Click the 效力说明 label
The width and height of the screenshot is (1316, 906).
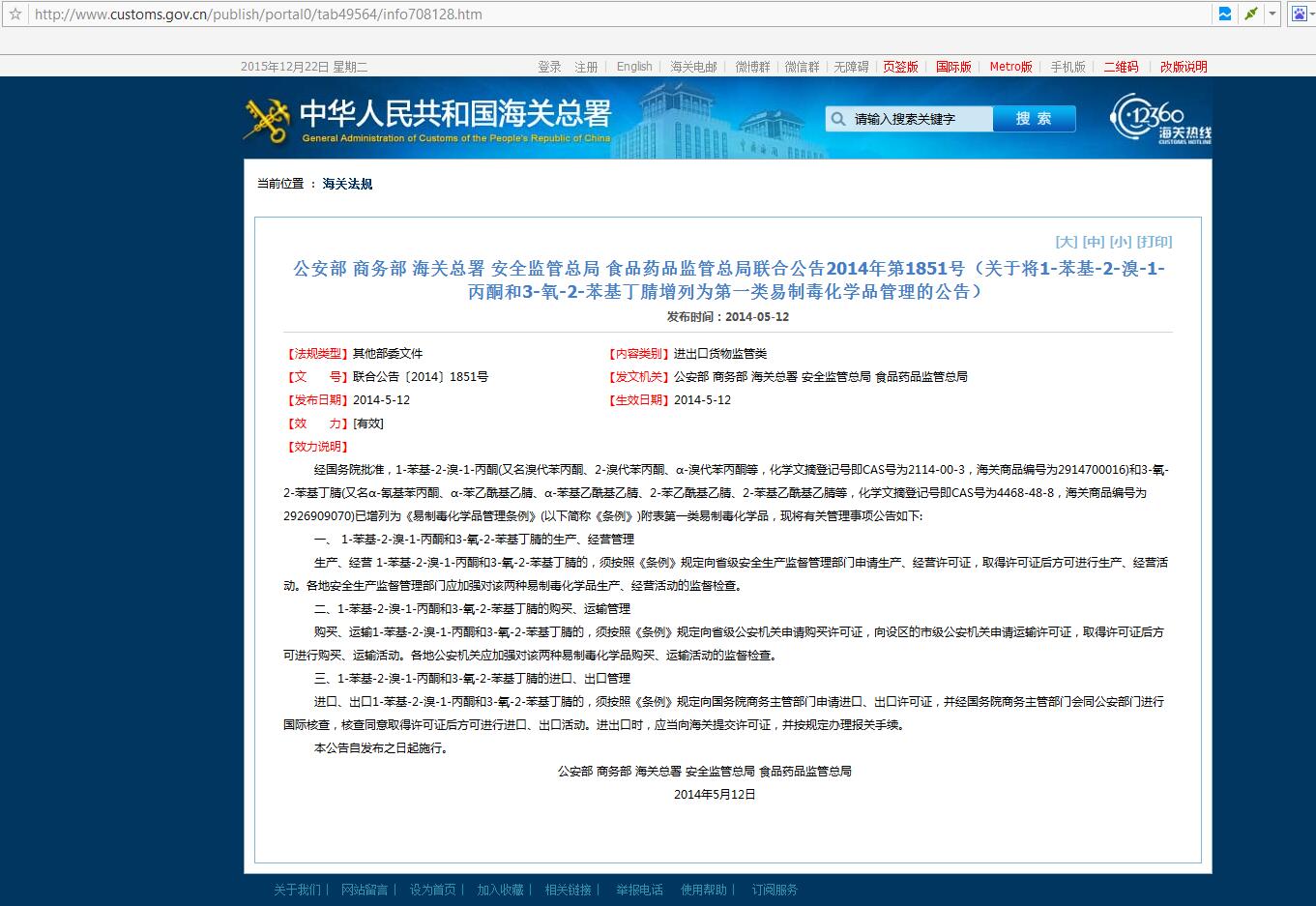click(x=317, y=447)
